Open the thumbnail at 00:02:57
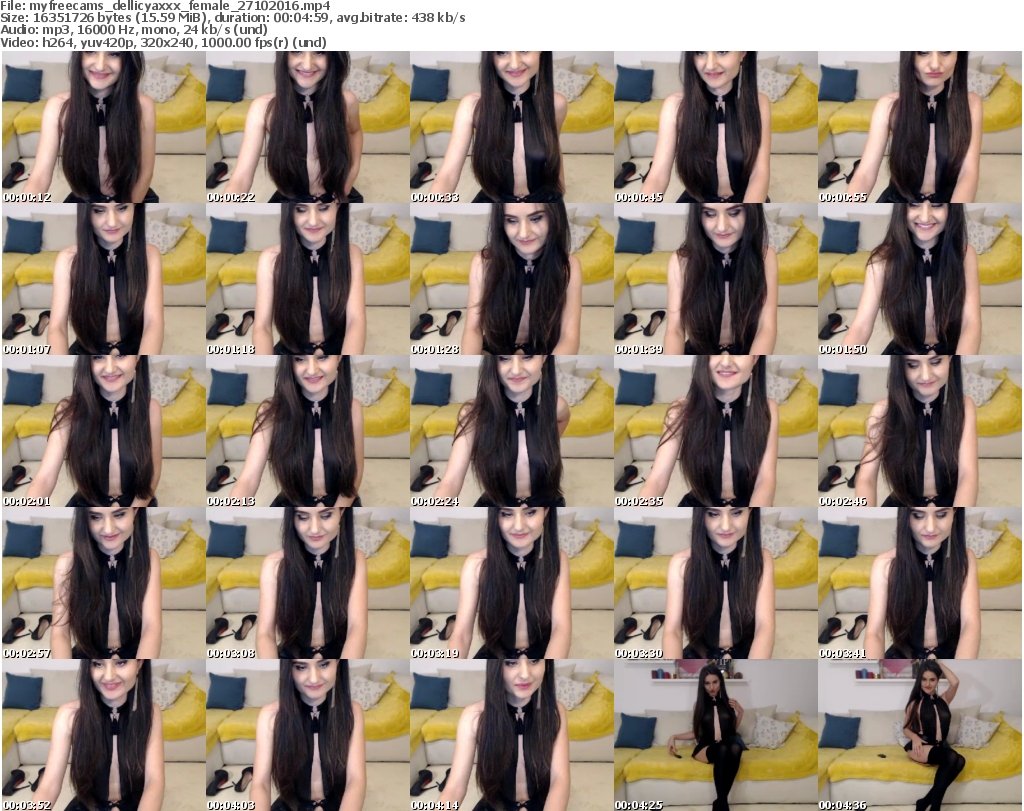Image resolution: width=1024 pixels, height=811 pixels. tap(103, 583)
